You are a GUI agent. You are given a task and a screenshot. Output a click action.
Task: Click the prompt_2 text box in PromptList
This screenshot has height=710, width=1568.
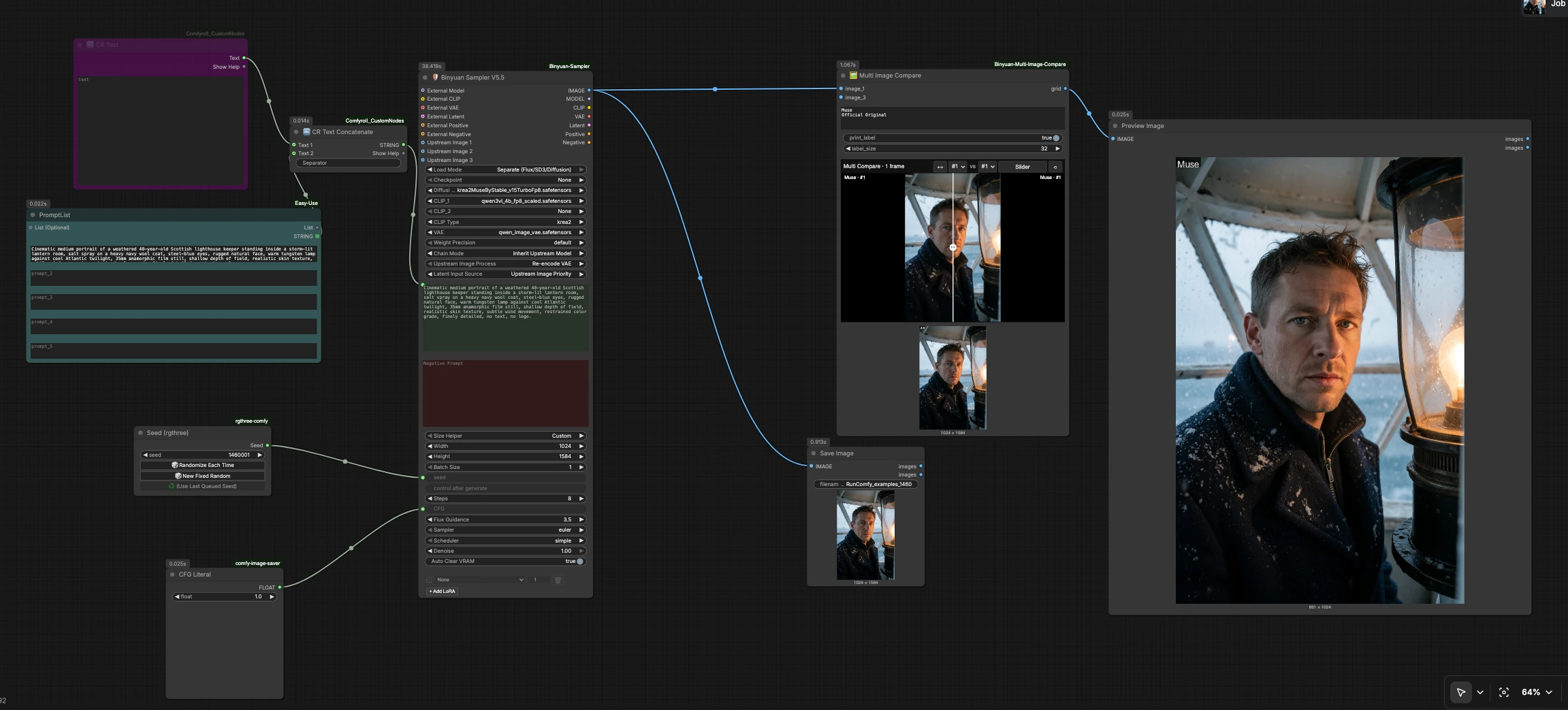click(x=174, y=278)
